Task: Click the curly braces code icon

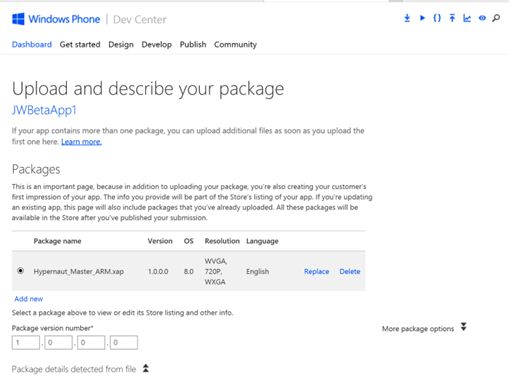Action: coord(437,18)
